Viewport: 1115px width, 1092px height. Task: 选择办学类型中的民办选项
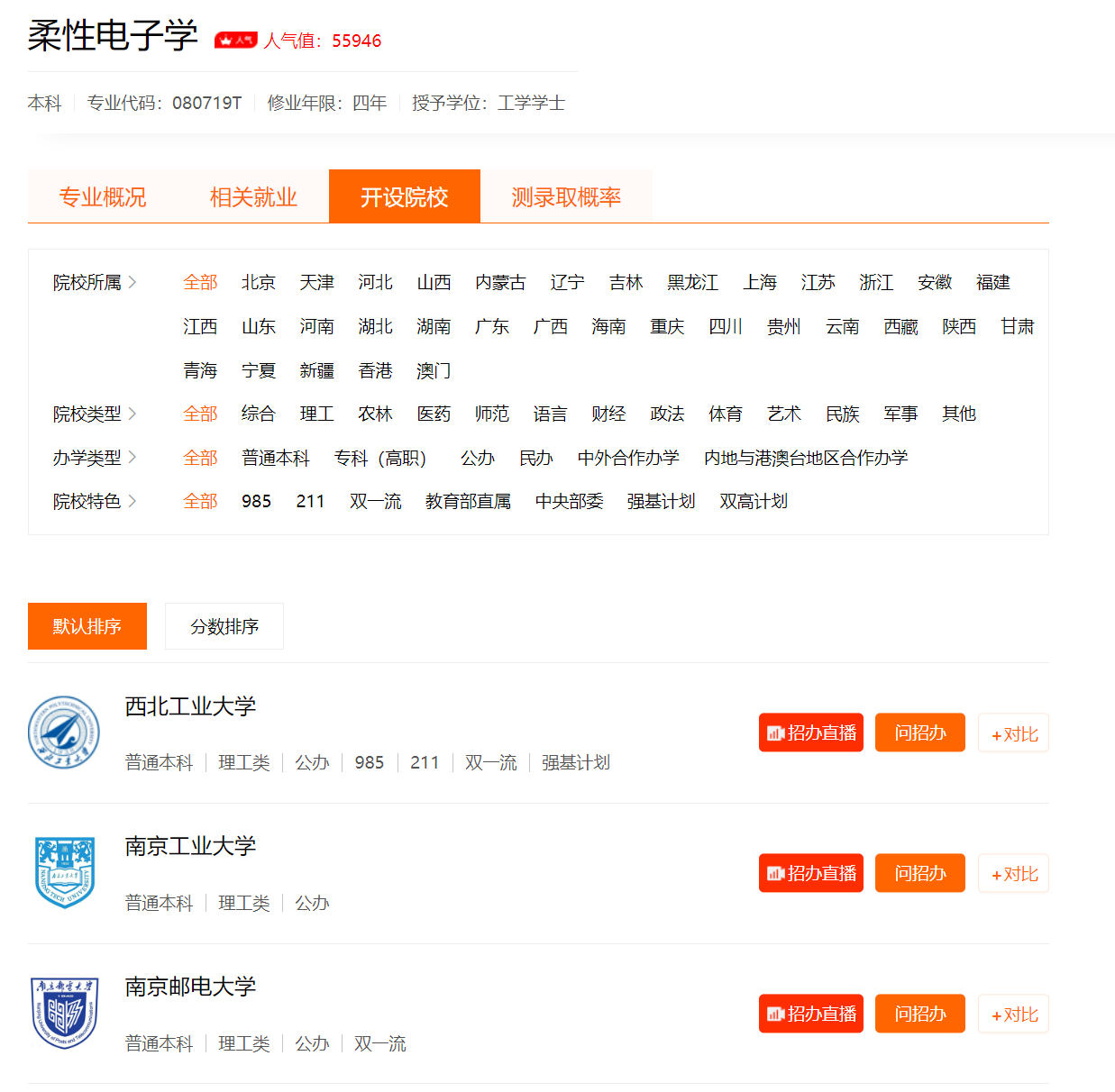point(536,458)
